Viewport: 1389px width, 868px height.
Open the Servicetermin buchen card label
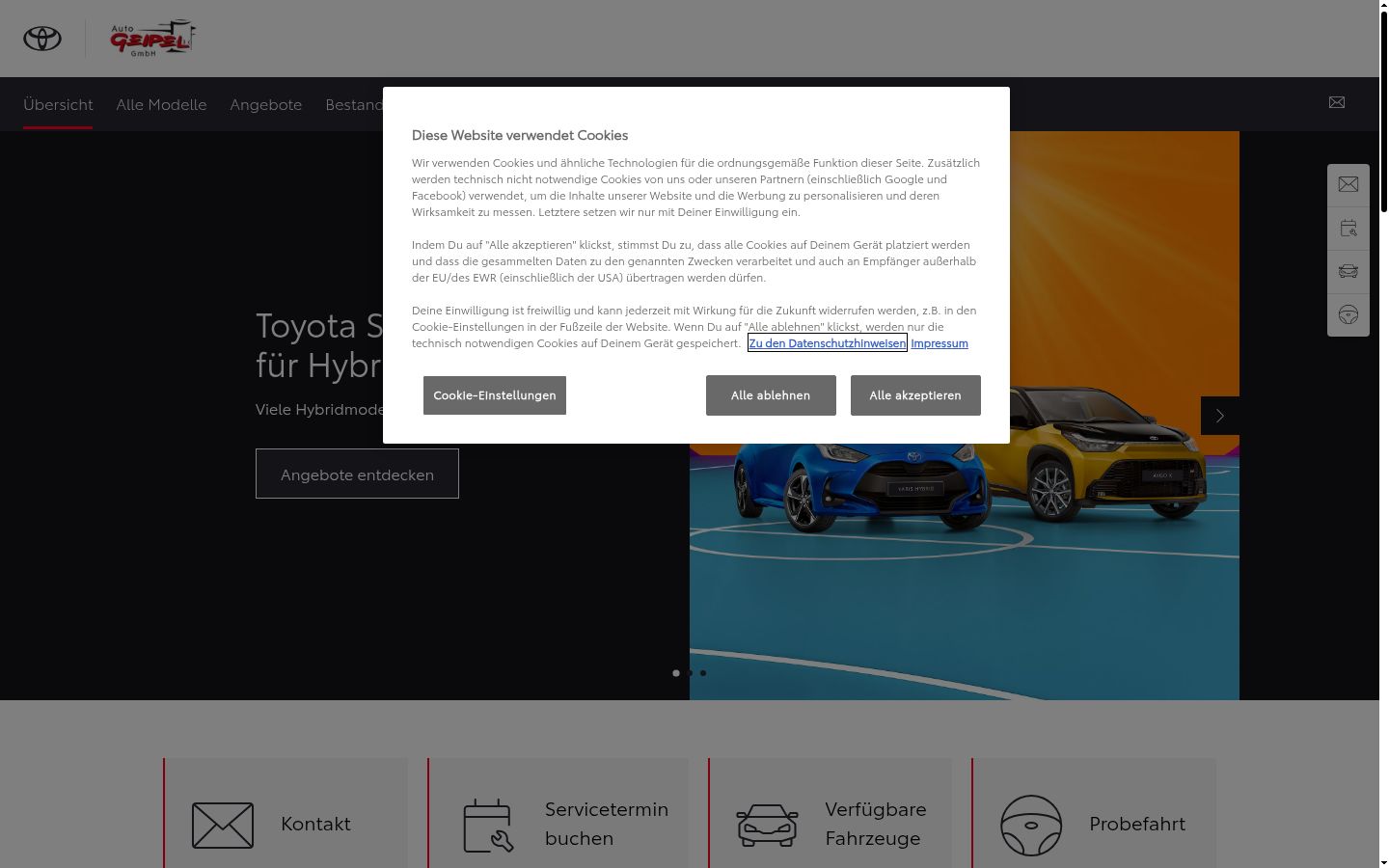pyautogui.click(x=607, y=824)
